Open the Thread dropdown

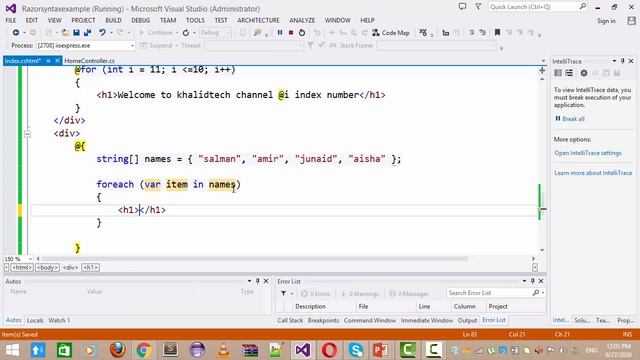(x=300, y=46)
